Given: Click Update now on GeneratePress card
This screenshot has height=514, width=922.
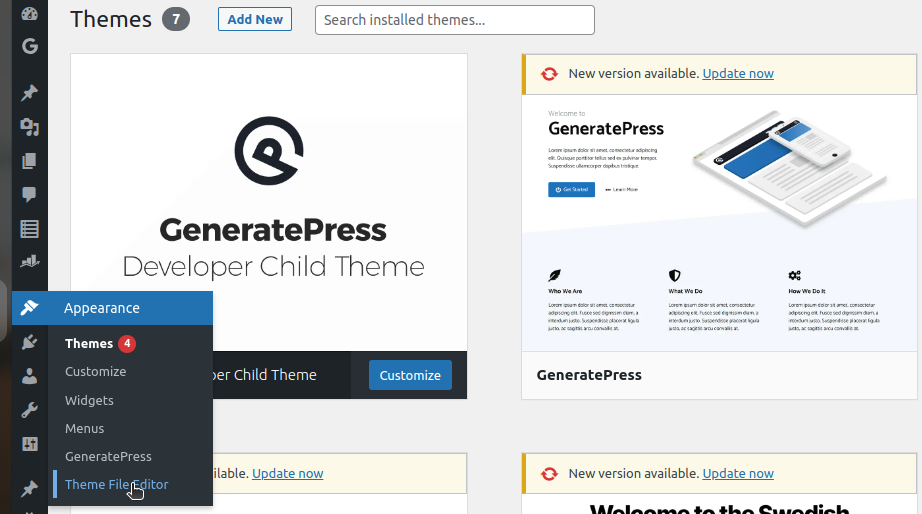Looking at the screenshot, I should [x=738, y=74].
